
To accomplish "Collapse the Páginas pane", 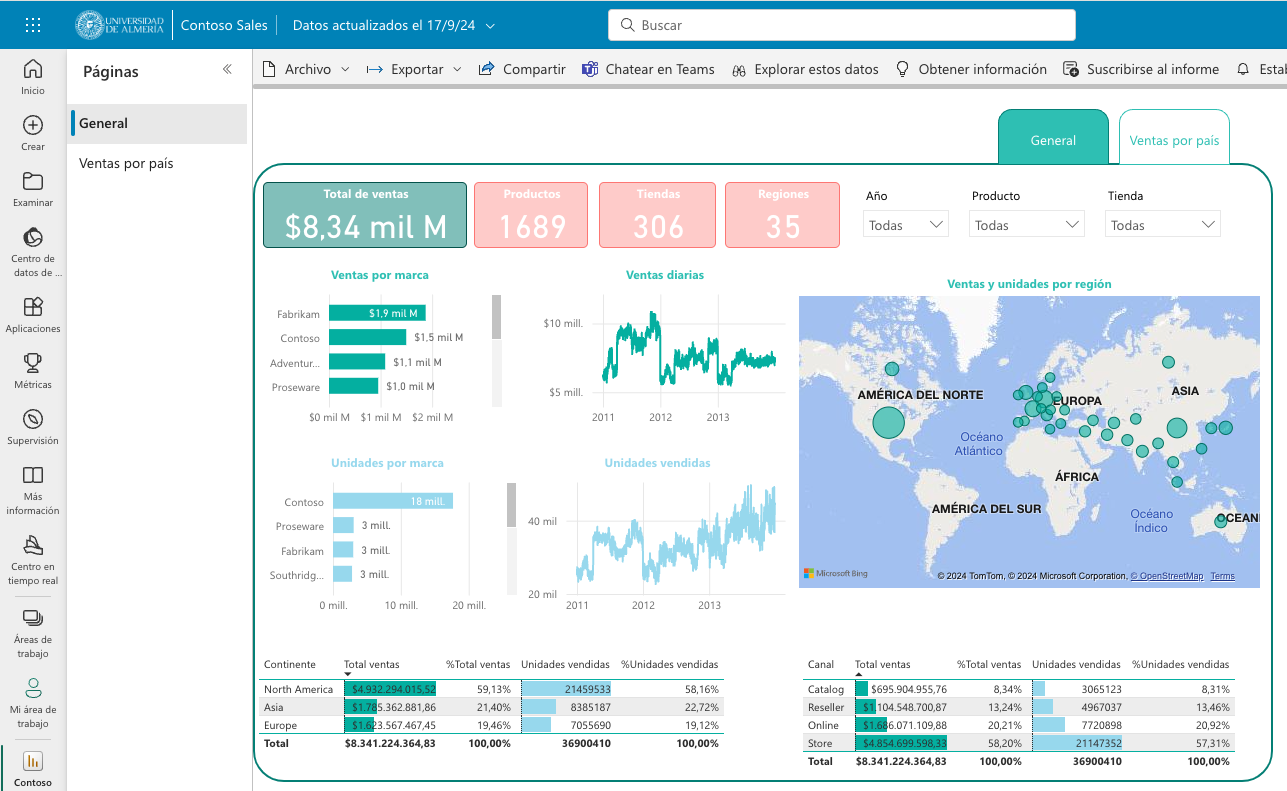I will coord(227,69).
